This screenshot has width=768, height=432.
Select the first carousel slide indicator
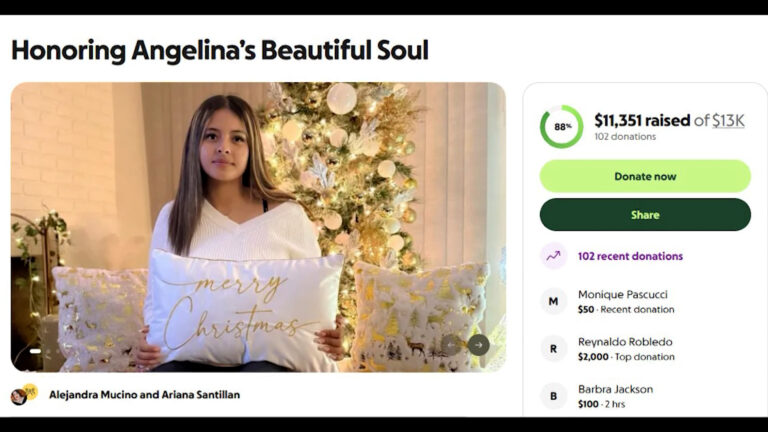click(35, 351)
